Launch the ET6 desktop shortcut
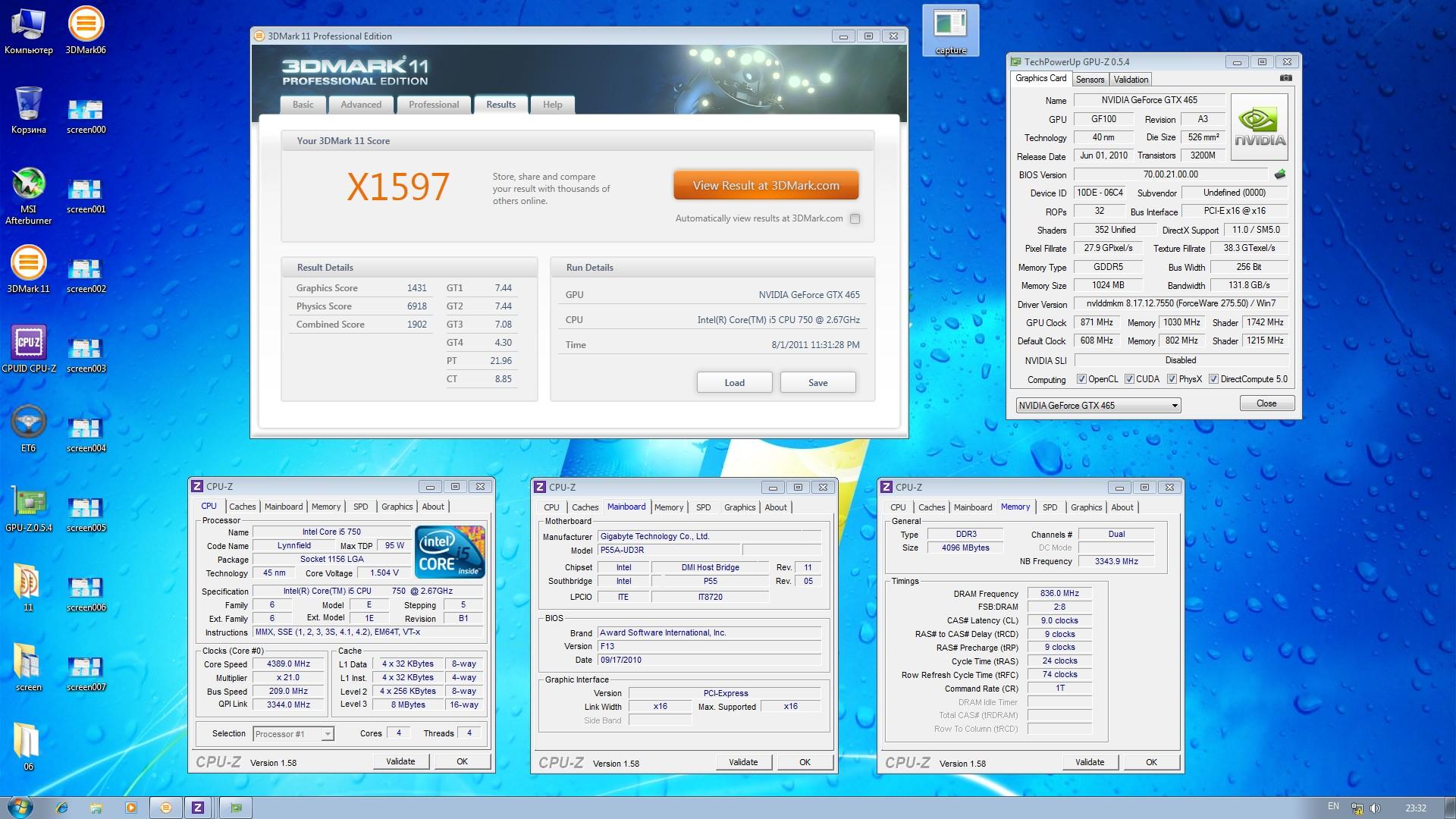This screenshot has height=819, width=1456. coord(29,428)
